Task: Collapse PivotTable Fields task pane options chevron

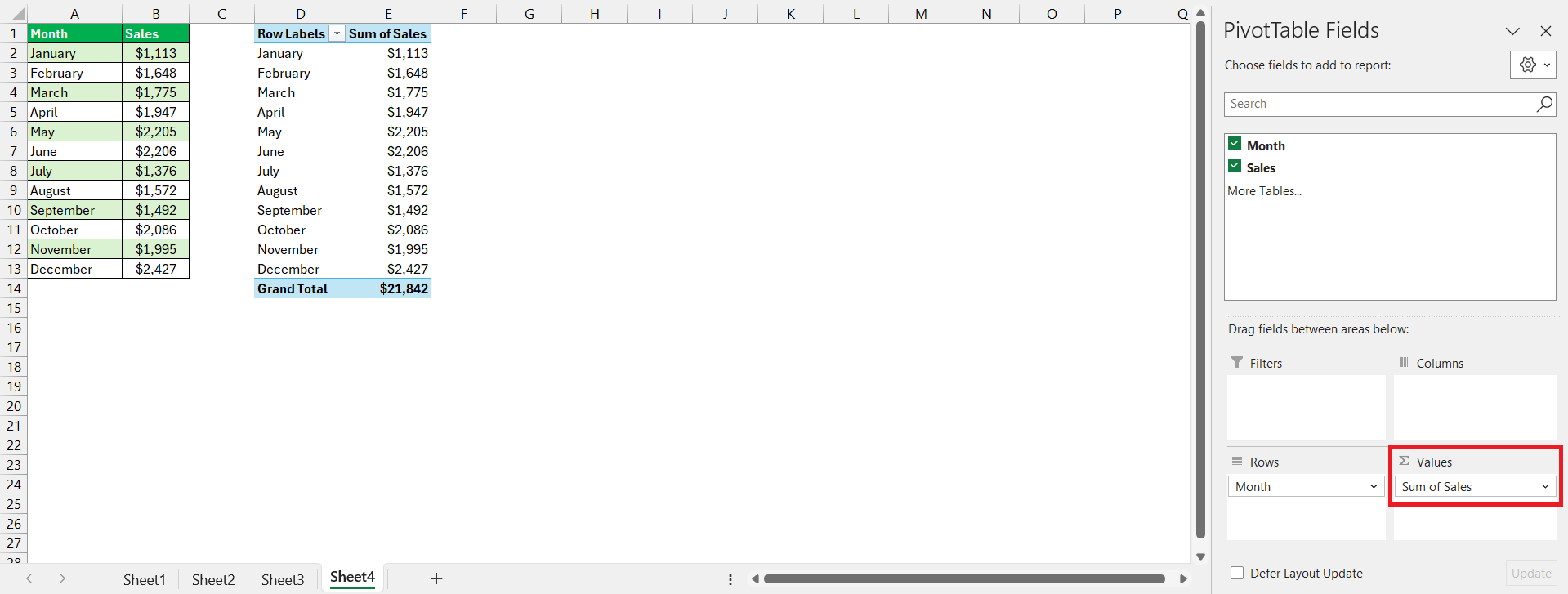Action: coord(1512,31)
